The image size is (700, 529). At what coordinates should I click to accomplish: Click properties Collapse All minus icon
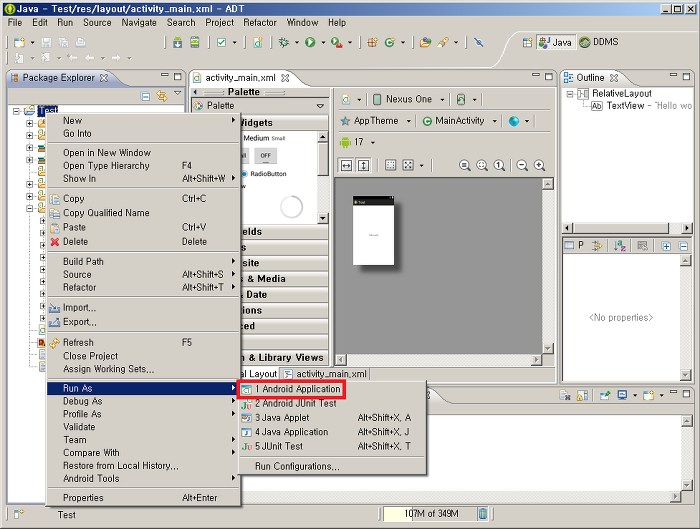pos(683,246)
